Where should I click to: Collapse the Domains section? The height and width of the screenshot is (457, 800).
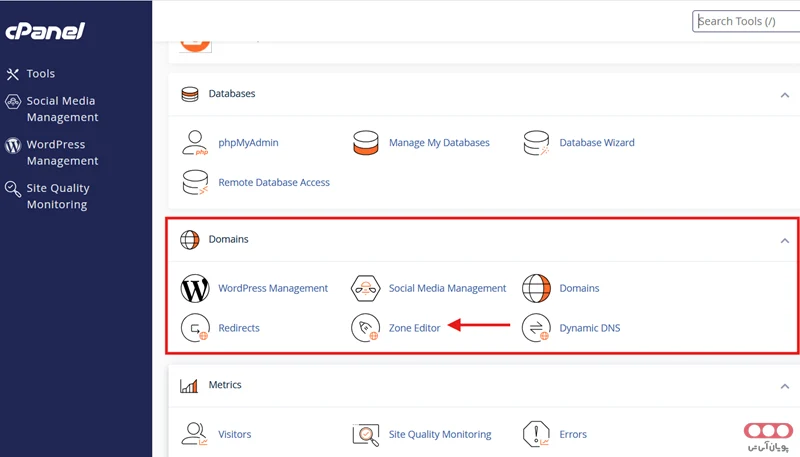coord(785,241)
